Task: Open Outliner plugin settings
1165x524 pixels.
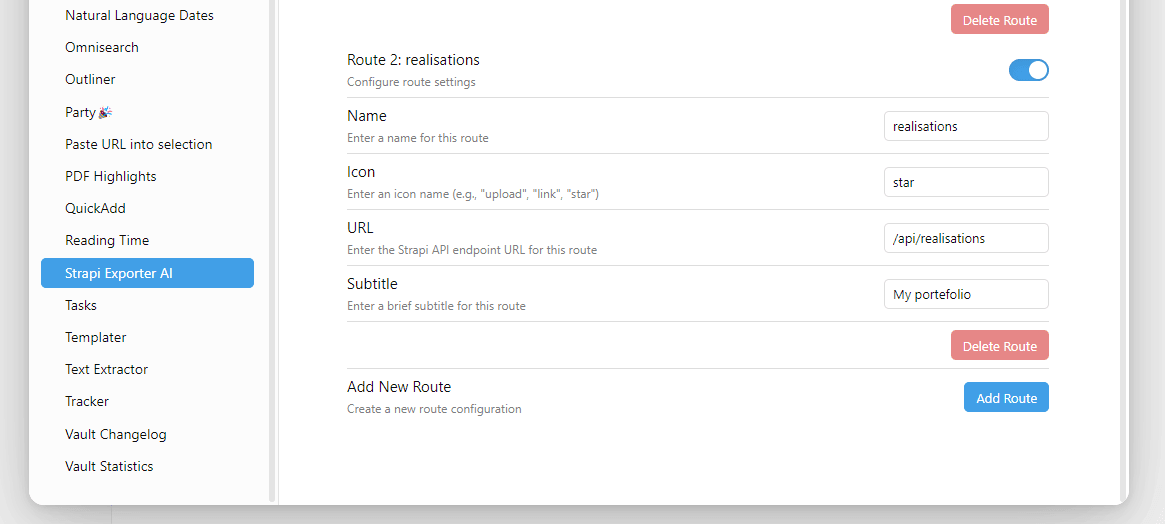Action: [90, 79]
